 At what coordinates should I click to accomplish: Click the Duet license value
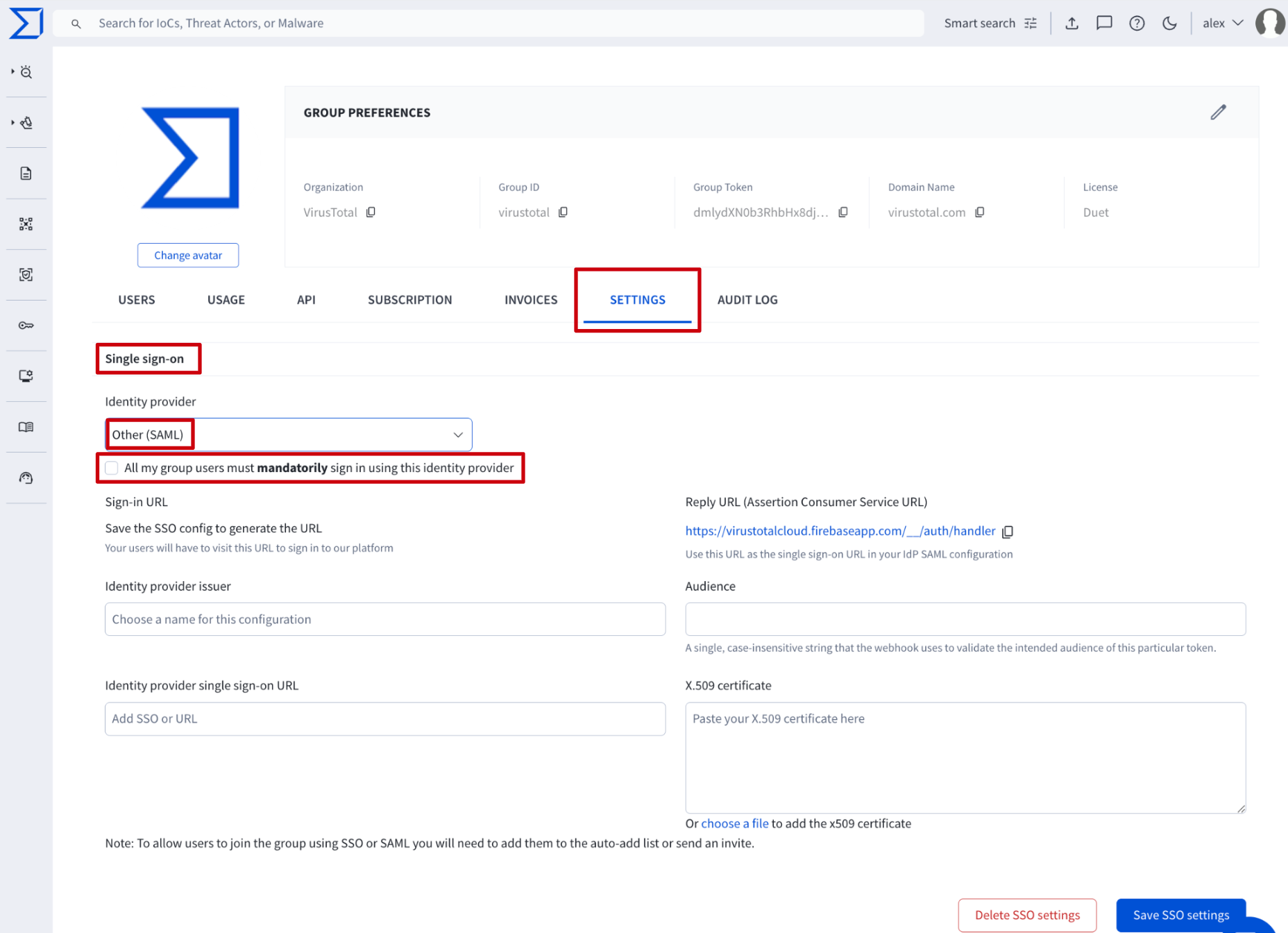pyautogui.click(x=1096, y=212)
